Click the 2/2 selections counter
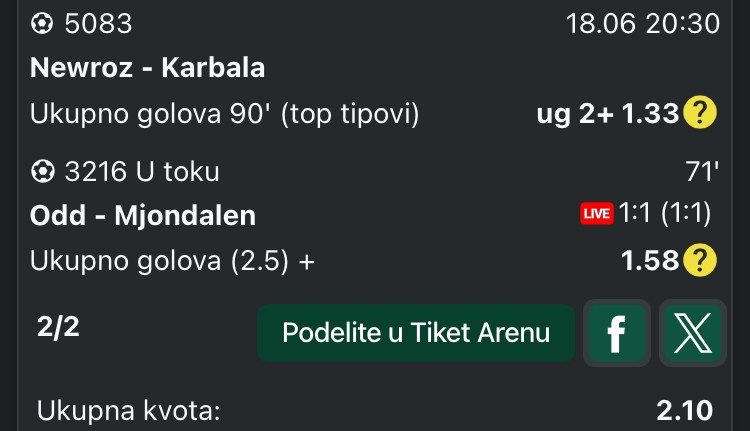 [58, 328]
